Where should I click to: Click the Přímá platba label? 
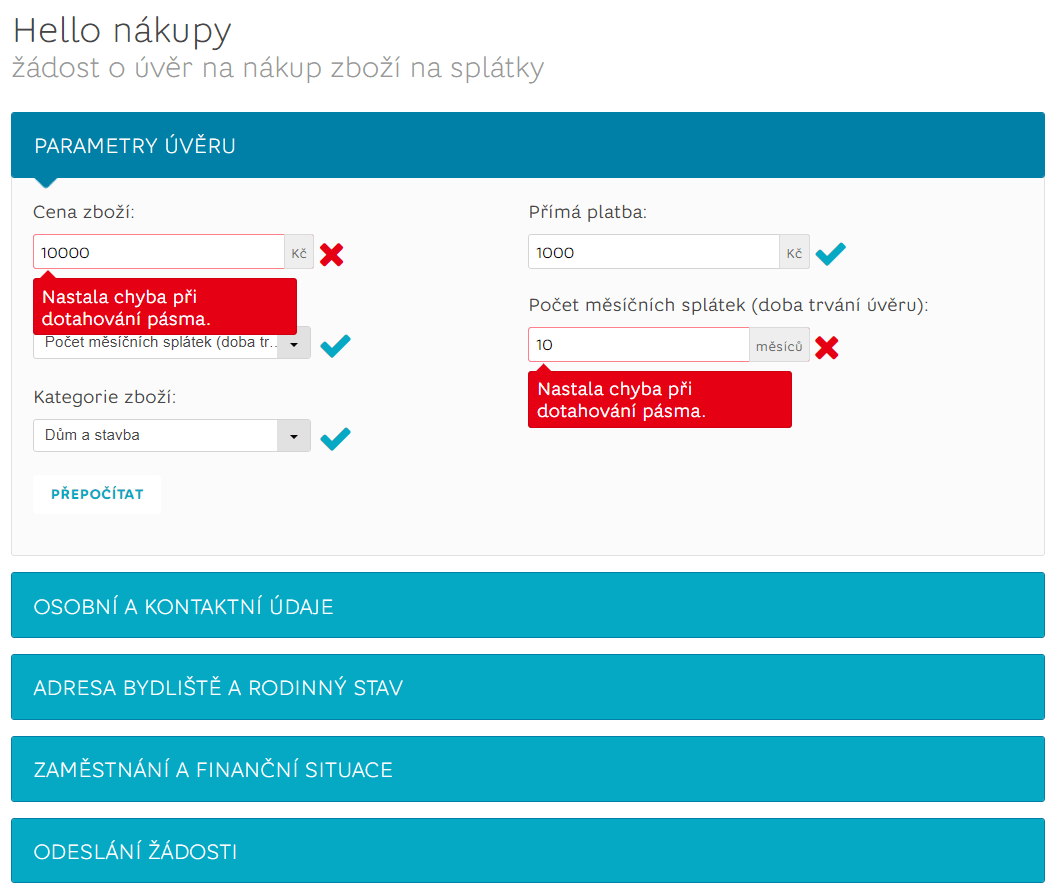587,212
